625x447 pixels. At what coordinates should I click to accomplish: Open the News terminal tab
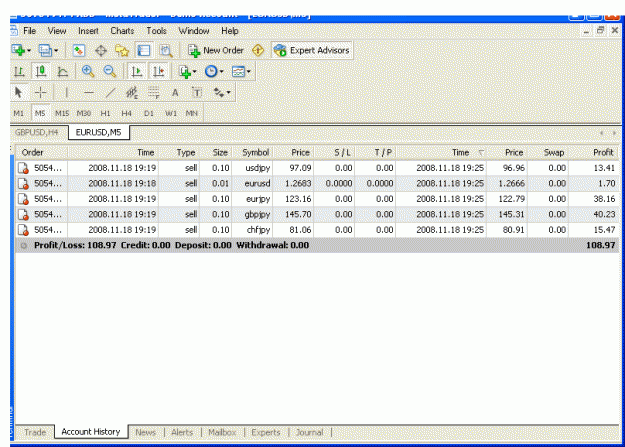[145, 432]
